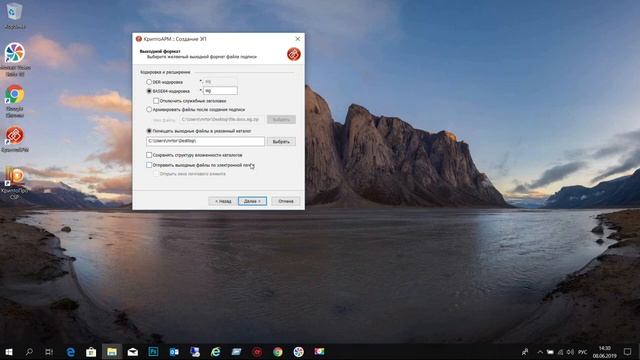This screenshot has width=640, height=360.
Task: Open File Explorer from the taskbar
Action: coord(112,352)
